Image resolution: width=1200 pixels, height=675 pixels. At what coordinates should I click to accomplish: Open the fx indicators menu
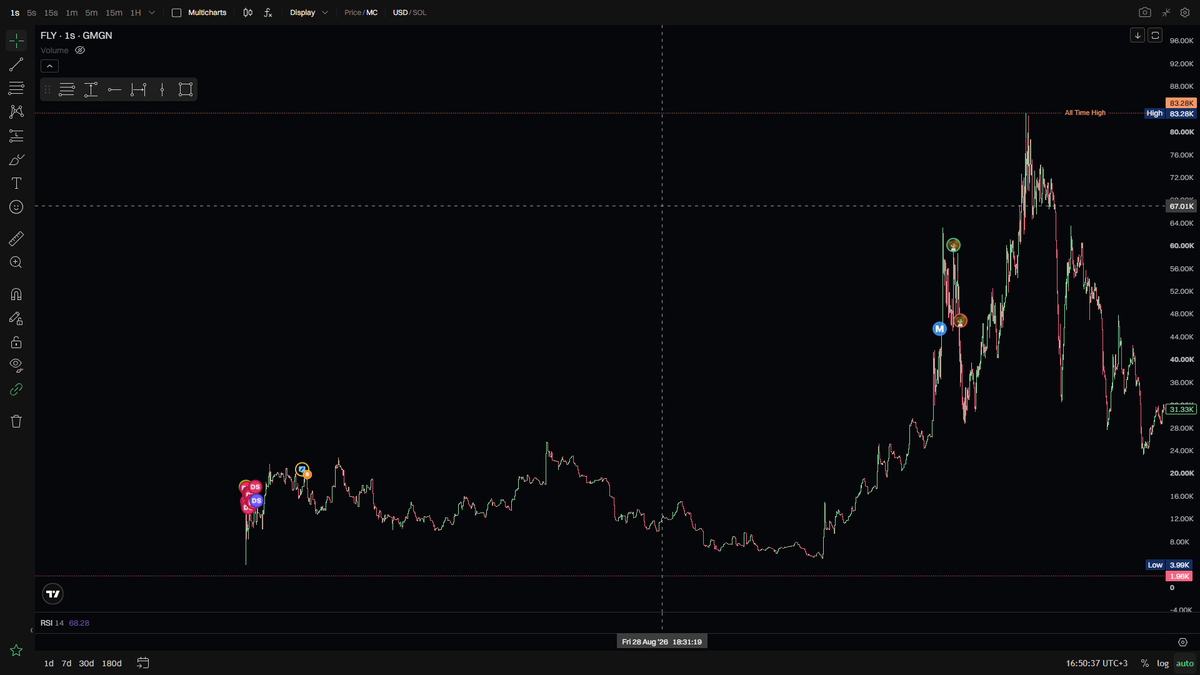[x=268, y=13]
